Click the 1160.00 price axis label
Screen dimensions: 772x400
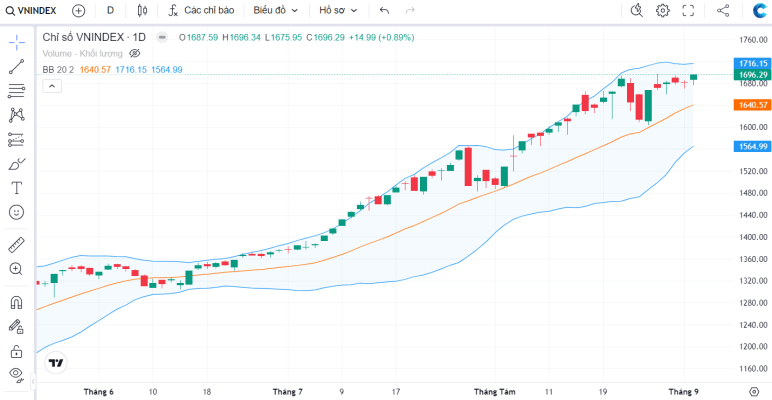coord(753,369)
